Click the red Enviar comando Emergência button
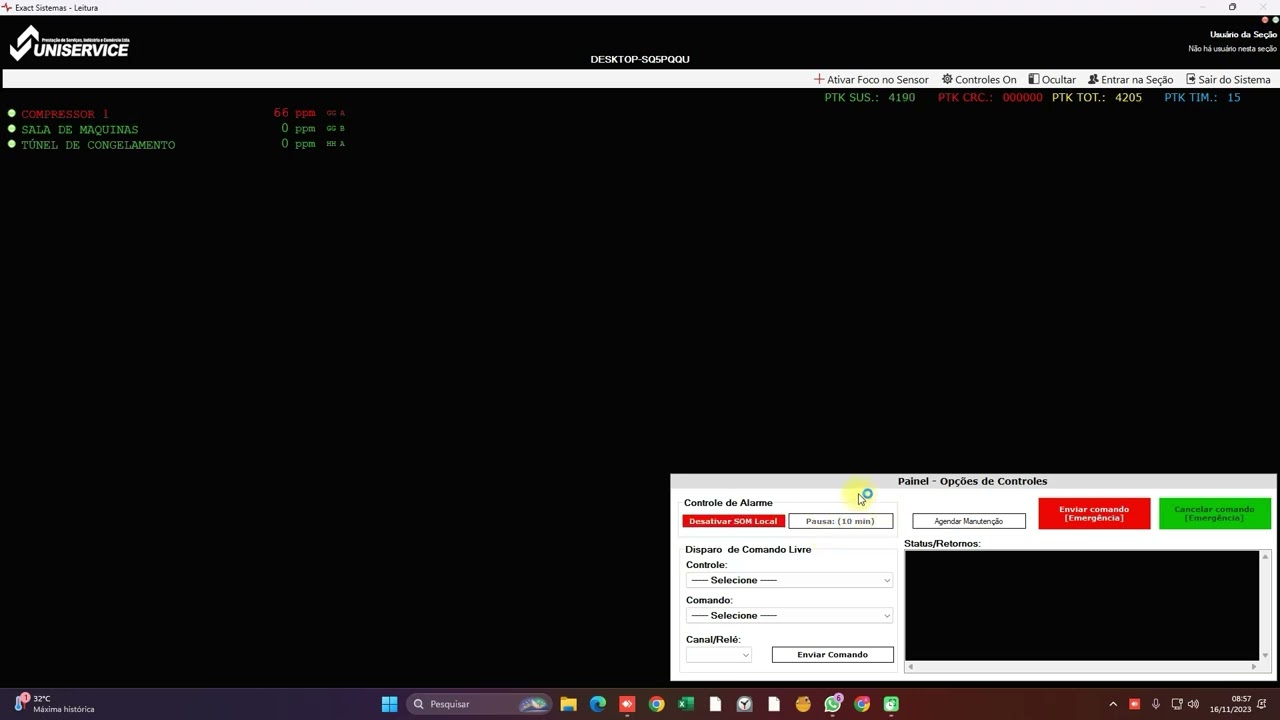 coord(1094,513)
